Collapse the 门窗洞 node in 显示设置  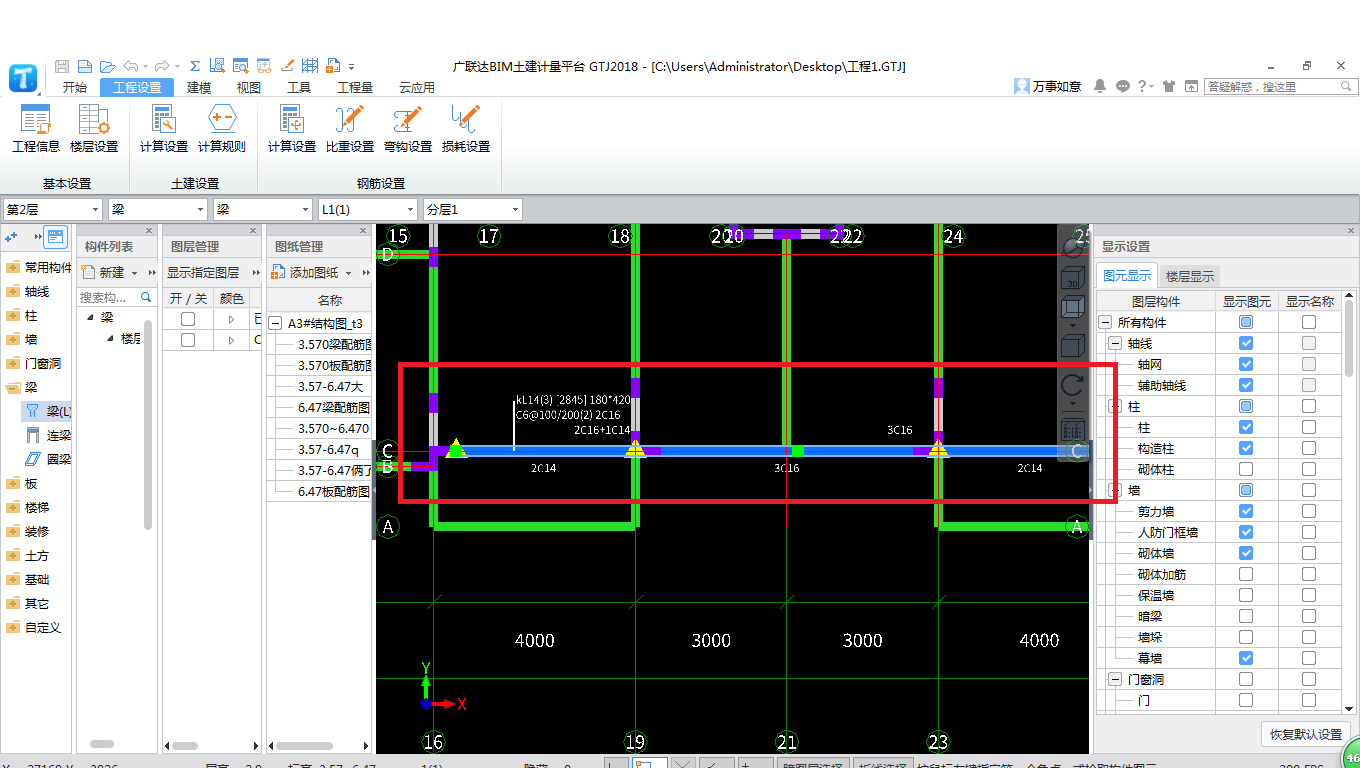(x=1116, y=679)
